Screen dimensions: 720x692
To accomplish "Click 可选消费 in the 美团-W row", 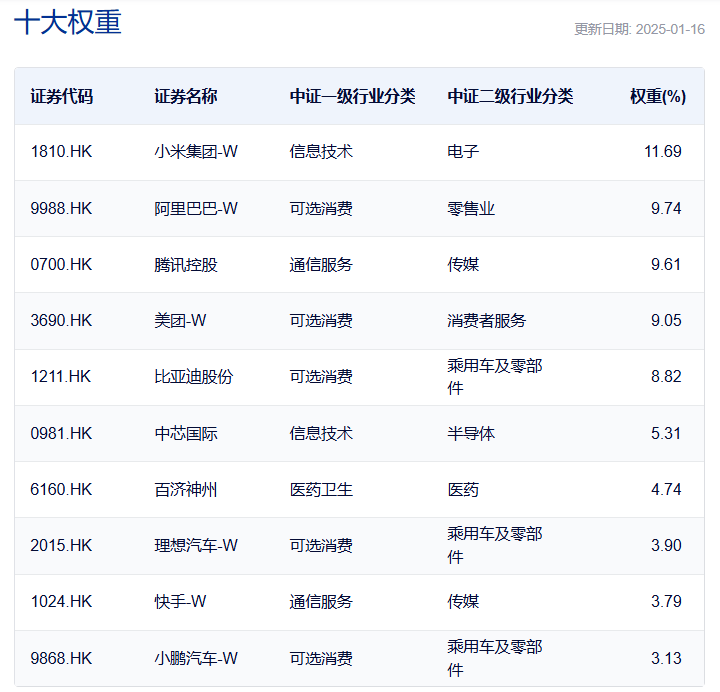I will pyautogui.click(x=321, y=321).
